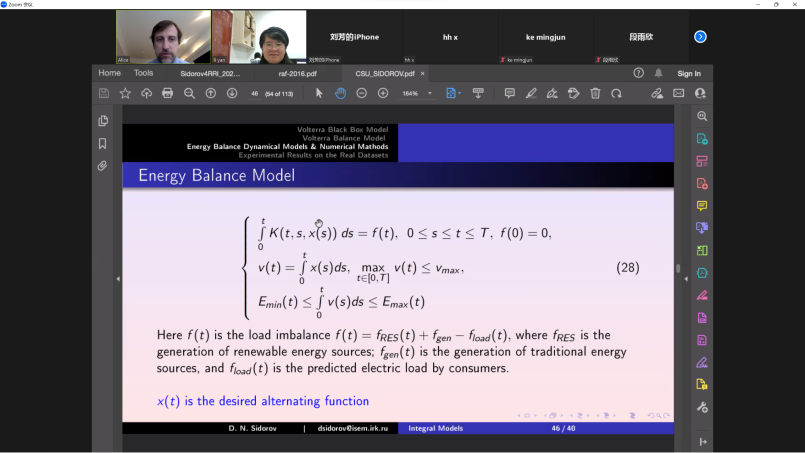Screen dimensions: 805x453
Task: Open the attachments paperclip panel
Action: pos(103,166)
